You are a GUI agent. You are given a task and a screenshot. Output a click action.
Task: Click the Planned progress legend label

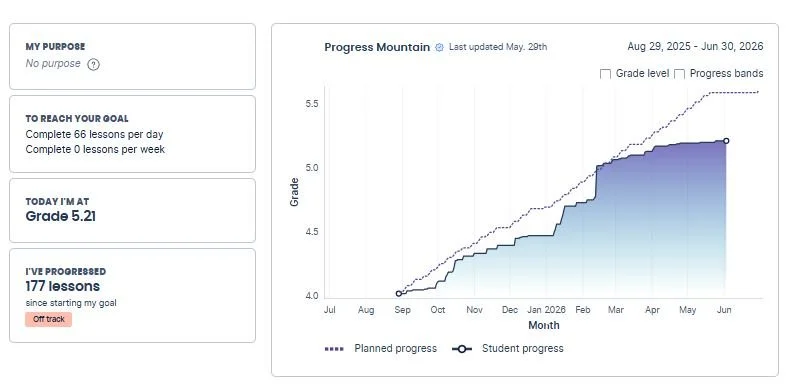point(396,349)
